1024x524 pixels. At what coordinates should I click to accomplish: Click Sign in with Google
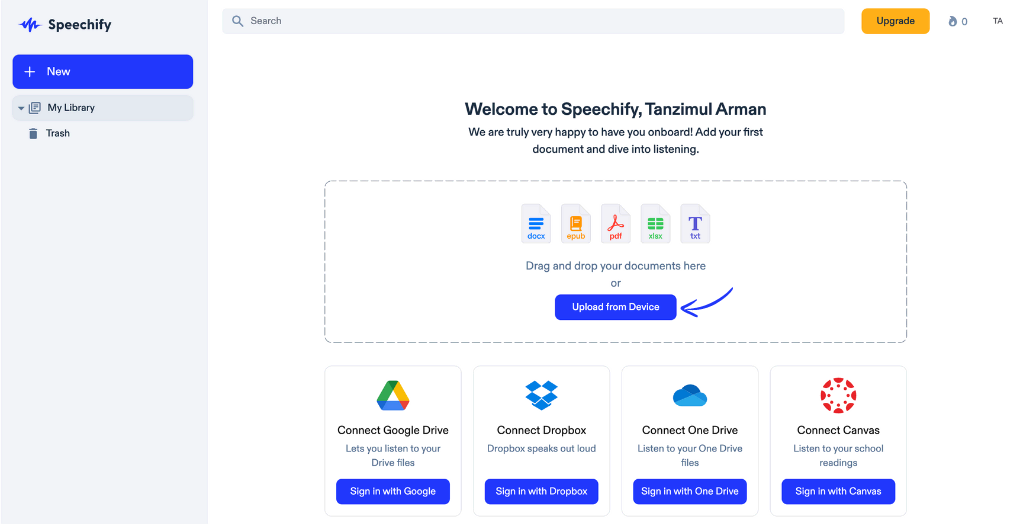pos(393,491)
